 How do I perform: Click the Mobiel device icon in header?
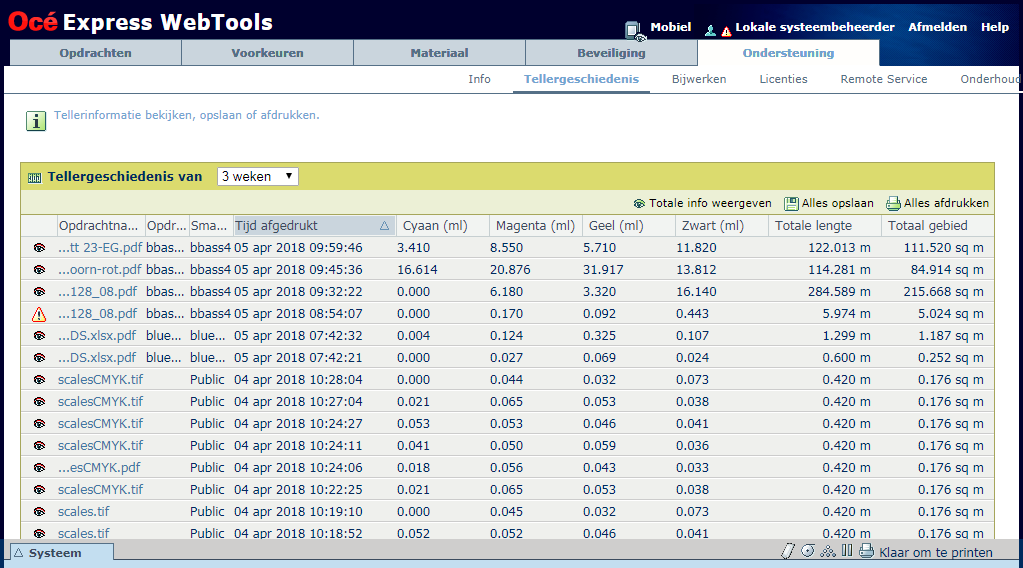tap(634, 30)
